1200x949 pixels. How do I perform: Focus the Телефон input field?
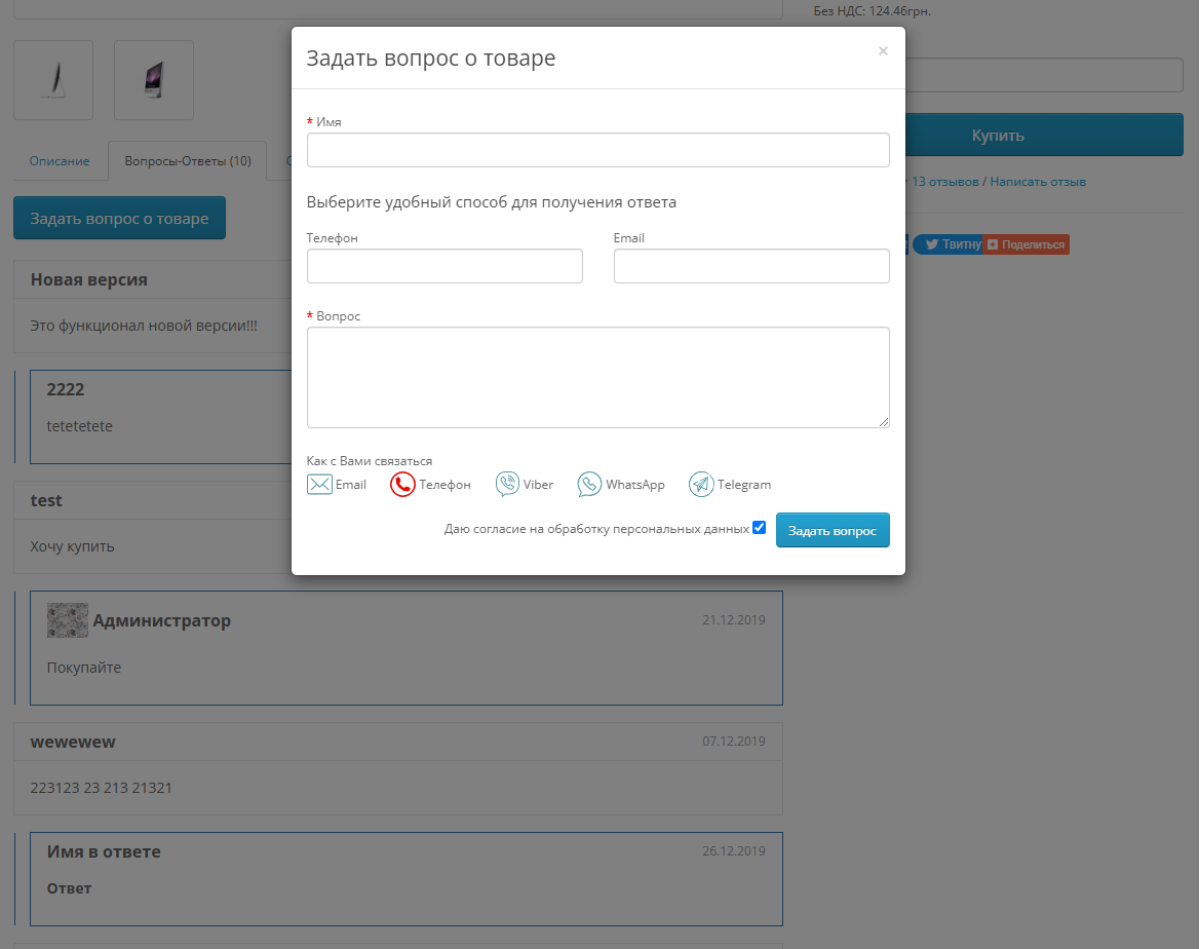(x=445, y=266)
